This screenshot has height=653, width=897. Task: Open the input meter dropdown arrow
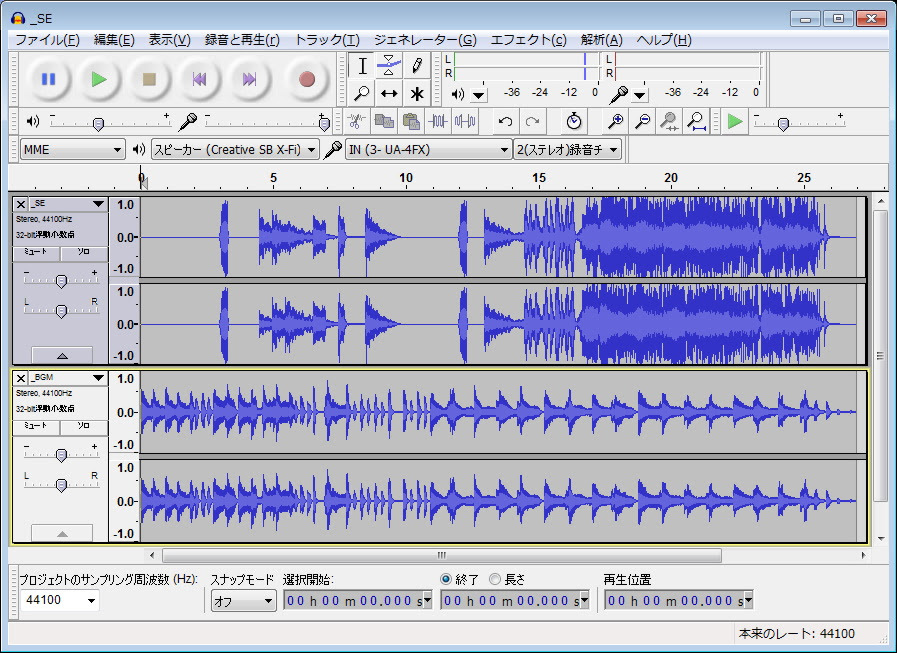tap(640, 94)
